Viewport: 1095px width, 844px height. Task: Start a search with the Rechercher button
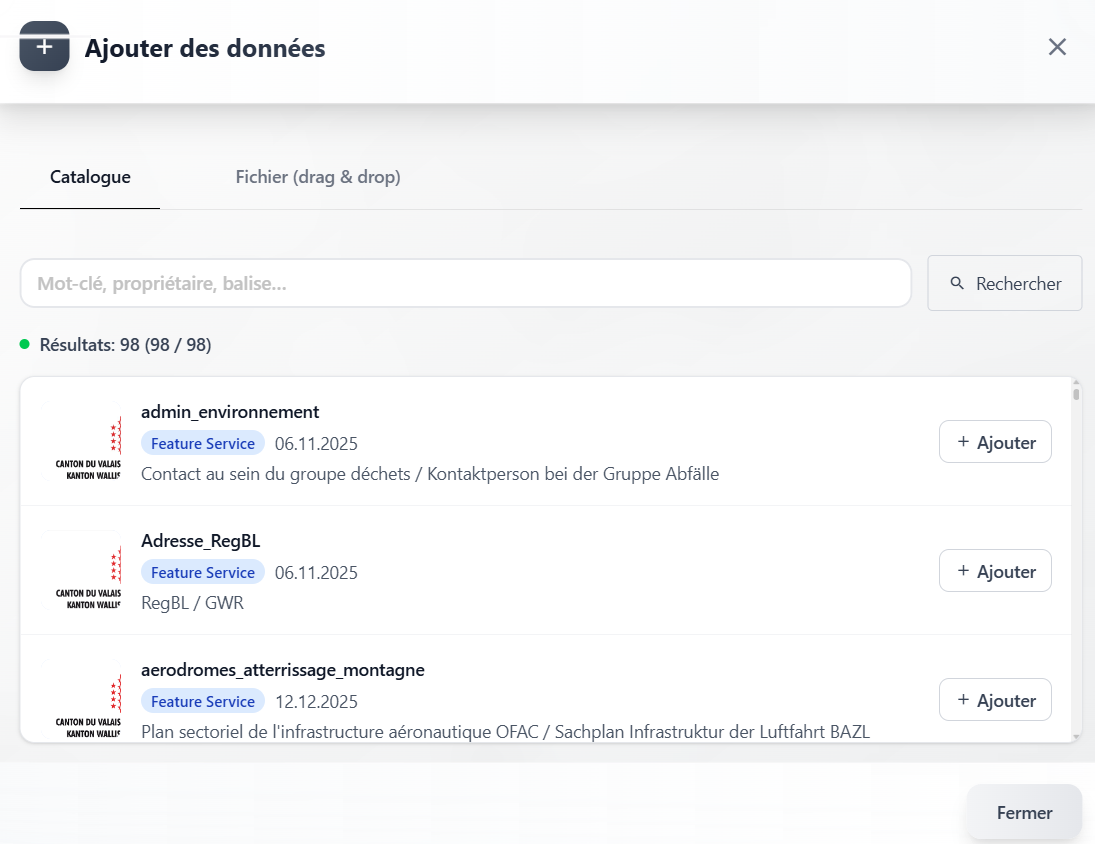(x=1004, y=283)
